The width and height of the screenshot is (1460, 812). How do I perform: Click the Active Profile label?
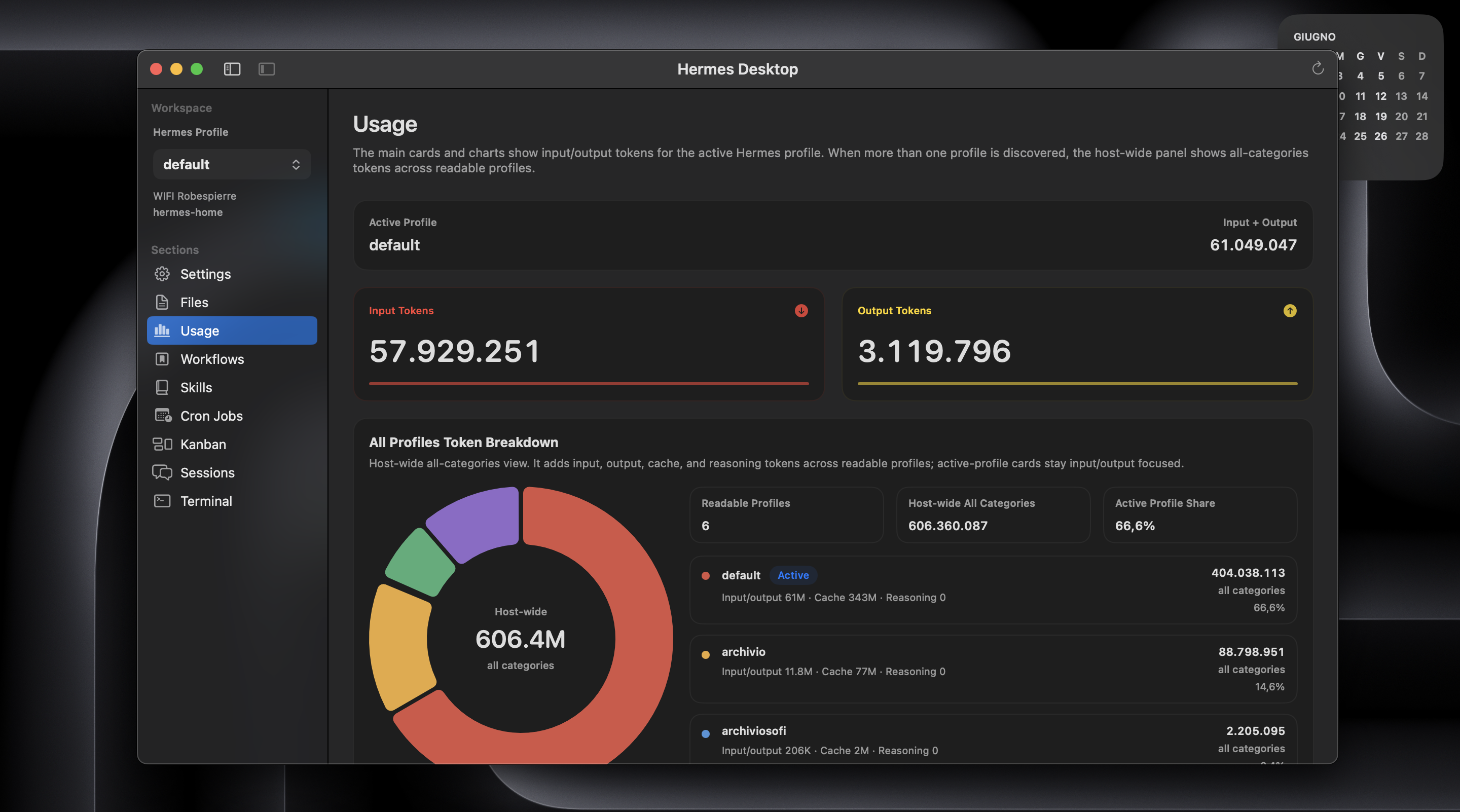403,222
